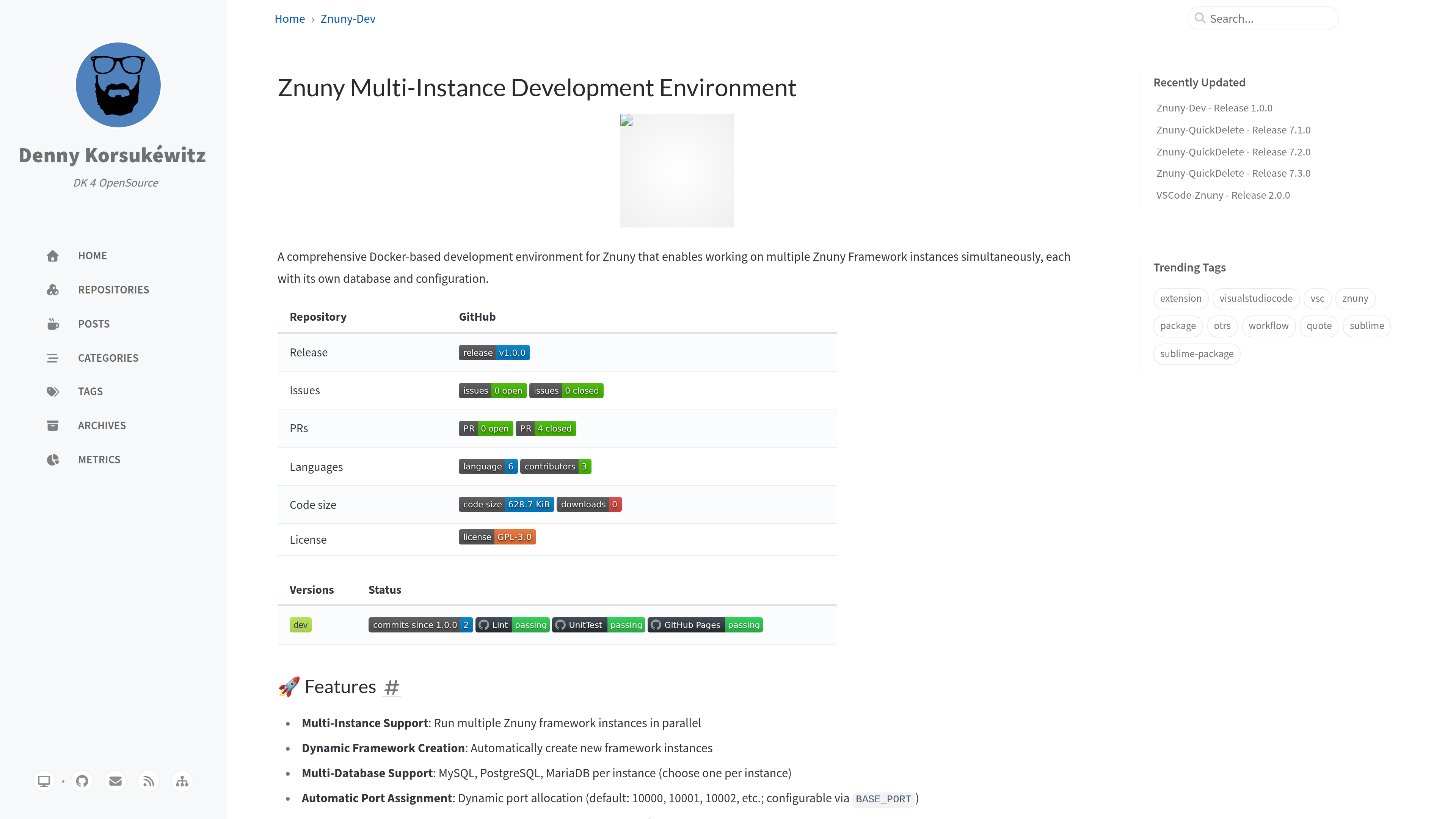Image resolution: width=1456 pixels, height=819 pixels.
Task: Select the sublime trending tag
Action: tap(1367, 326)
